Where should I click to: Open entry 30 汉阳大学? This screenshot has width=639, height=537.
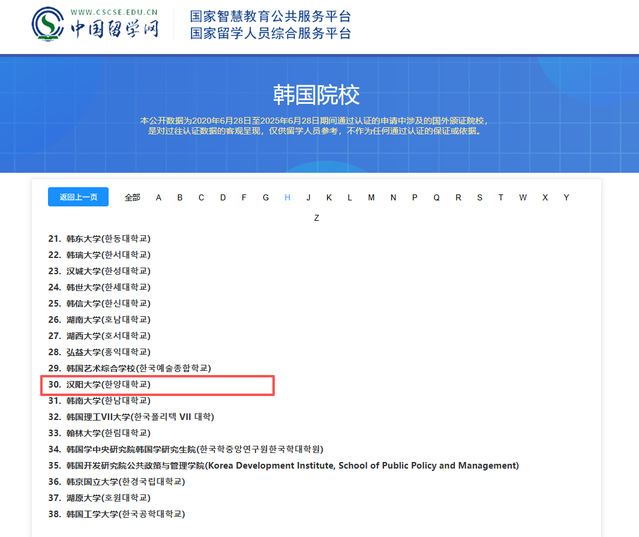click(x=99, y=385)
